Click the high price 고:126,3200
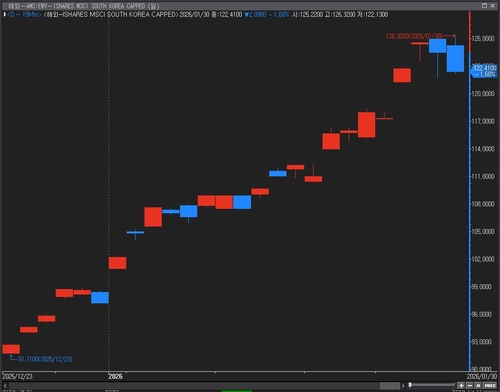 340,15
